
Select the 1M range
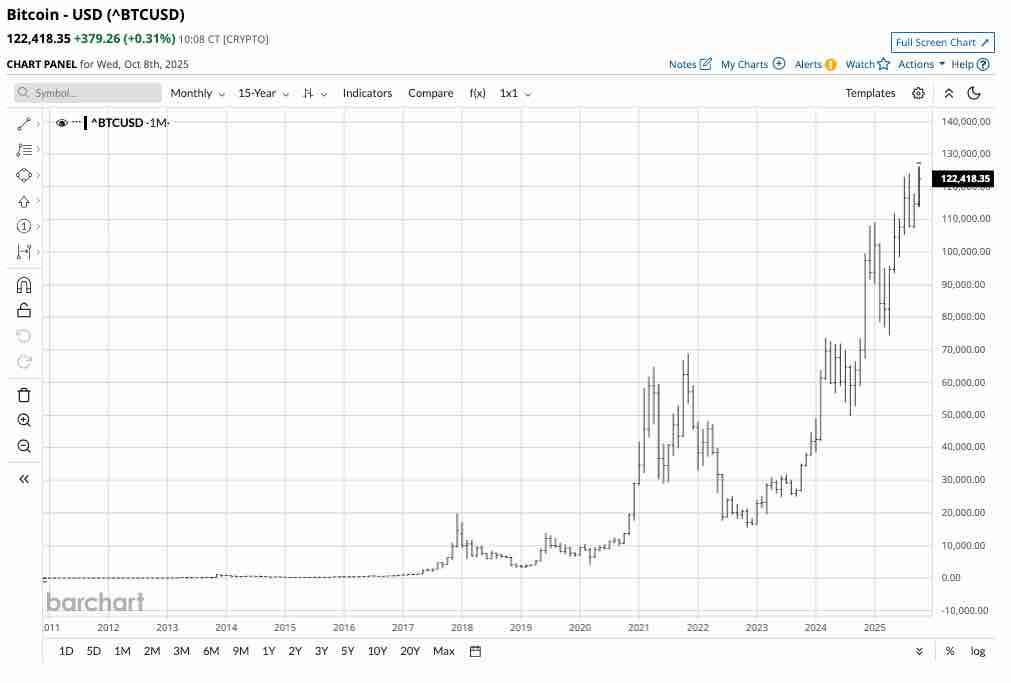point(122,651)
